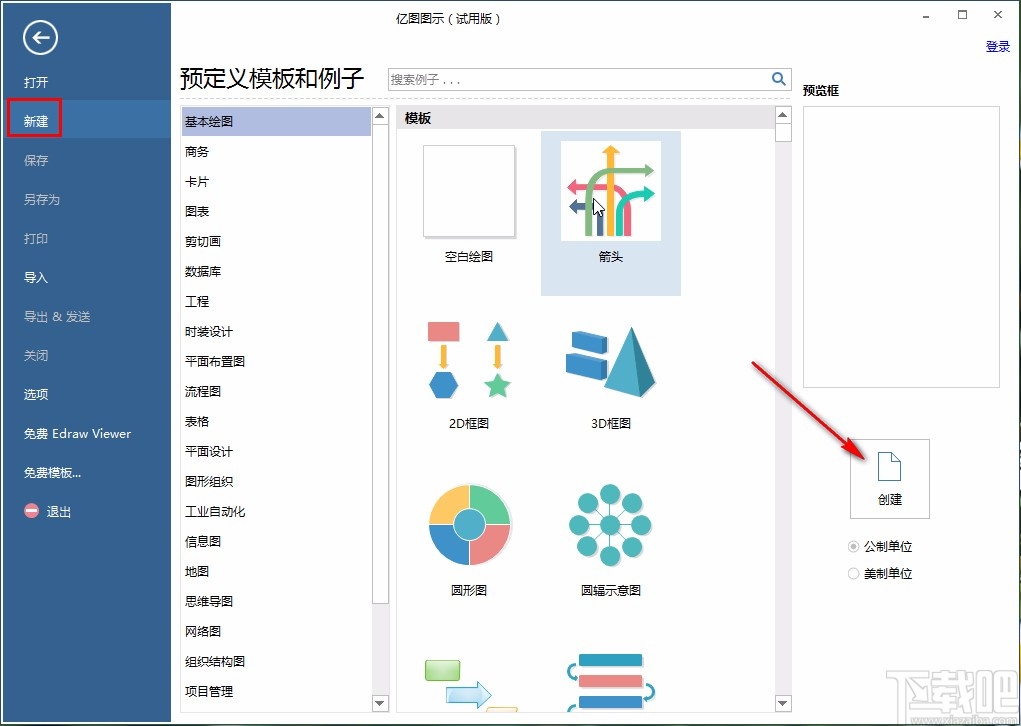1021x726 pixels.
Task: Select the 图表 category
Action: click(276, 212)
